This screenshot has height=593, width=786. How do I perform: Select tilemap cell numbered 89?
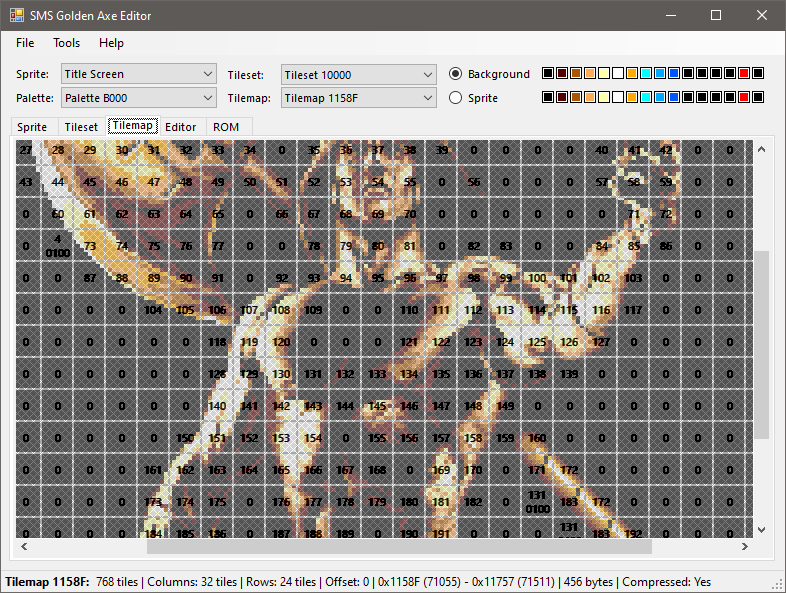tap(154, 278)
